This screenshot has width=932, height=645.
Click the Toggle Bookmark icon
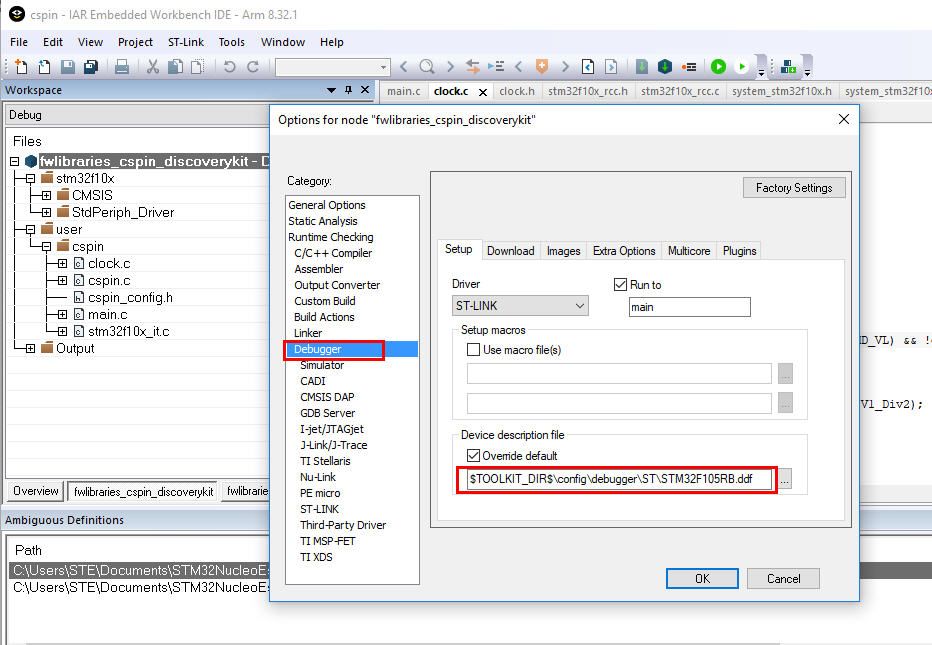541,67
